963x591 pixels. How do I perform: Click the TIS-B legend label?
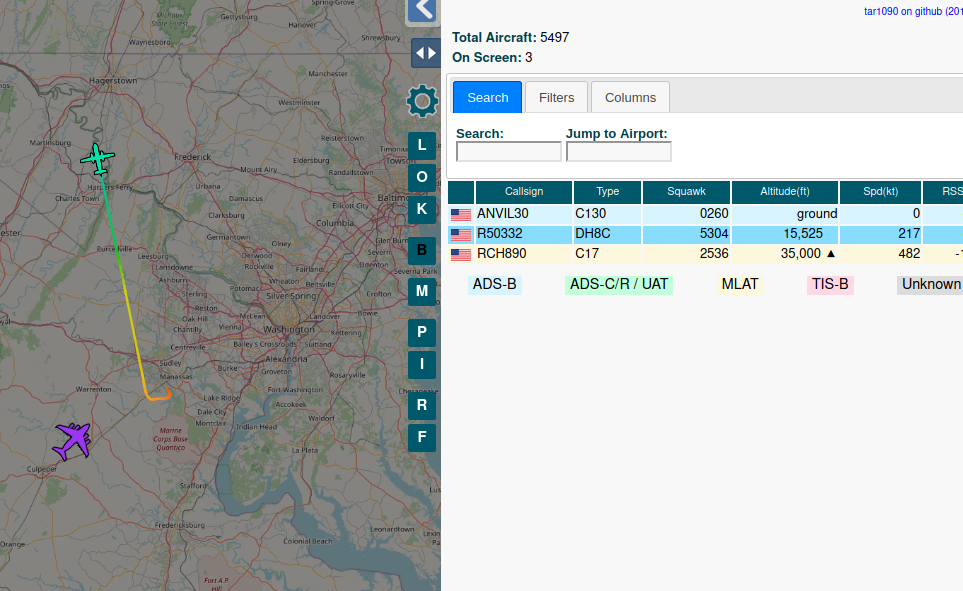click(830, 284)
